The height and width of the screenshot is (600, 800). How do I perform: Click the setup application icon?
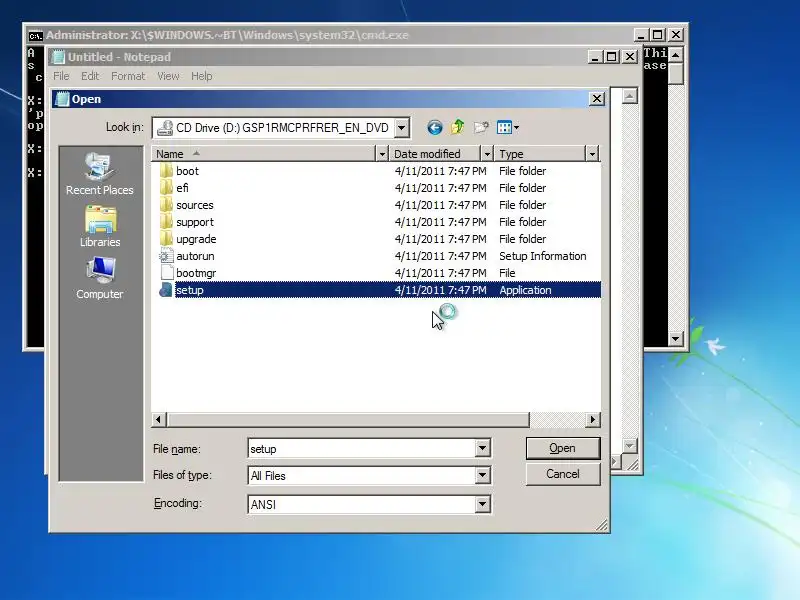pos(166,290)
